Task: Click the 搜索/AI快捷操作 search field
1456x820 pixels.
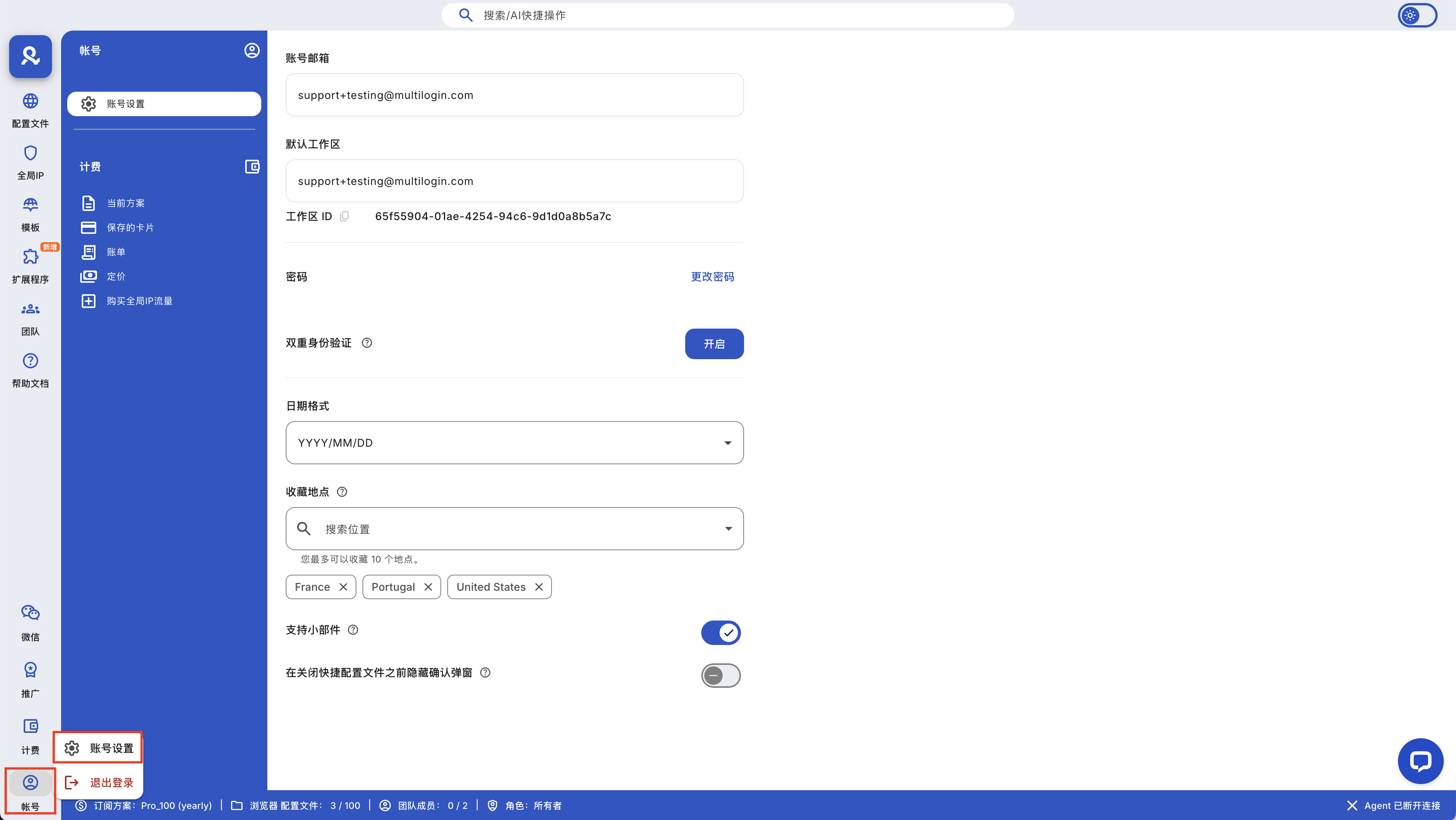Action: pos(728,15)
